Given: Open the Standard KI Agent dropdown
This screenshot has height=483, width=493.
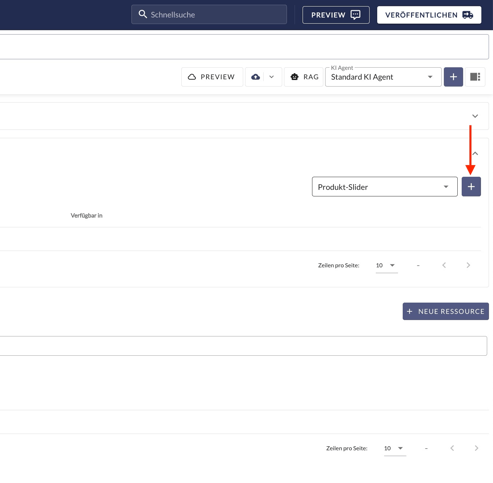Looking at the screenshot, I should pos(383,77).
